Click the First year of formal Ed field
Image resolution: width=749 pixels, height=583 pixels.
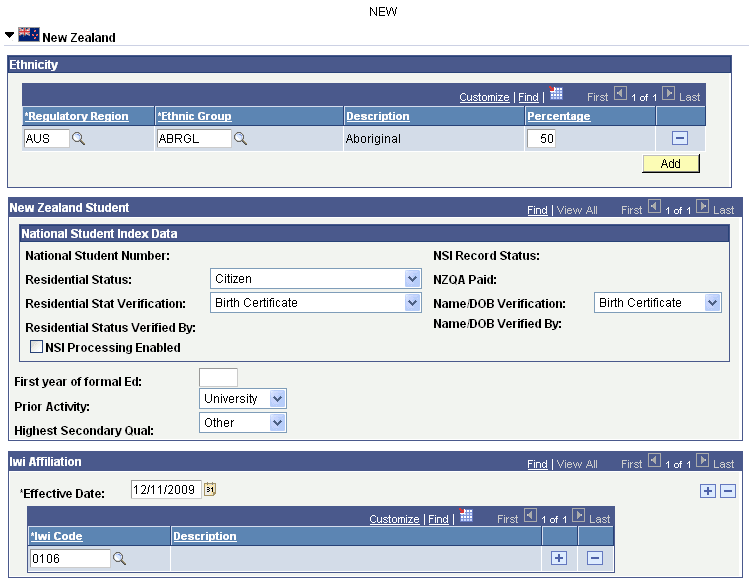tap(218, 378)
